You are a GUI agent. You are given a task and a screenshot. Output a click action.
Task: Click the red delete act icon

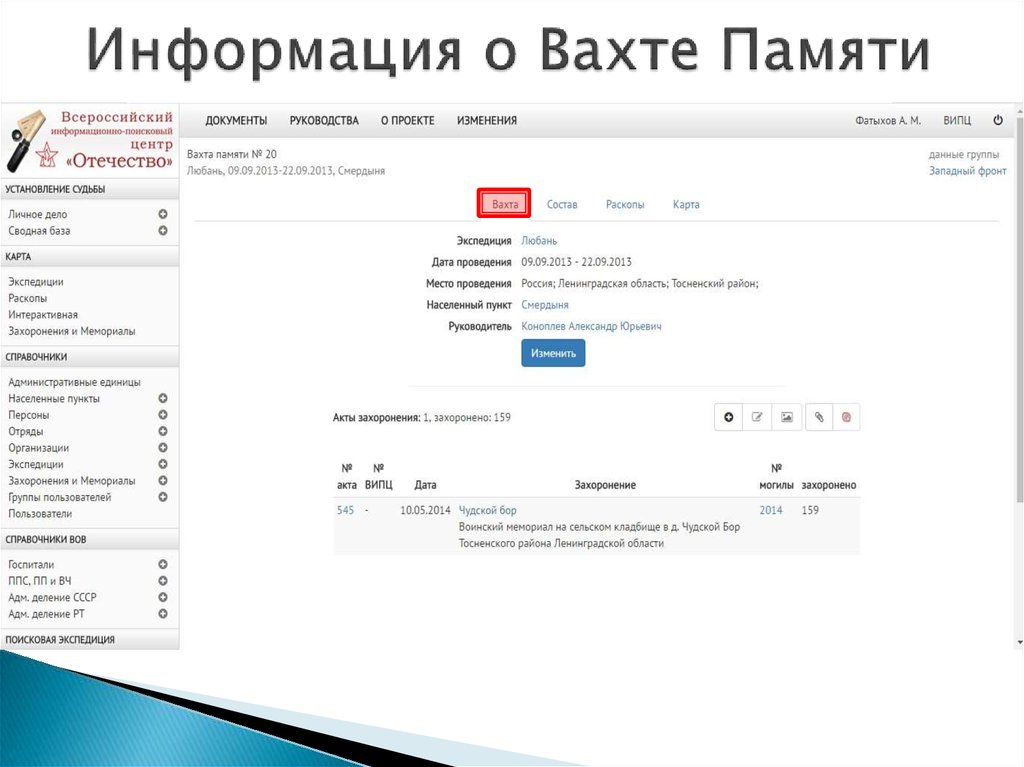845,417
